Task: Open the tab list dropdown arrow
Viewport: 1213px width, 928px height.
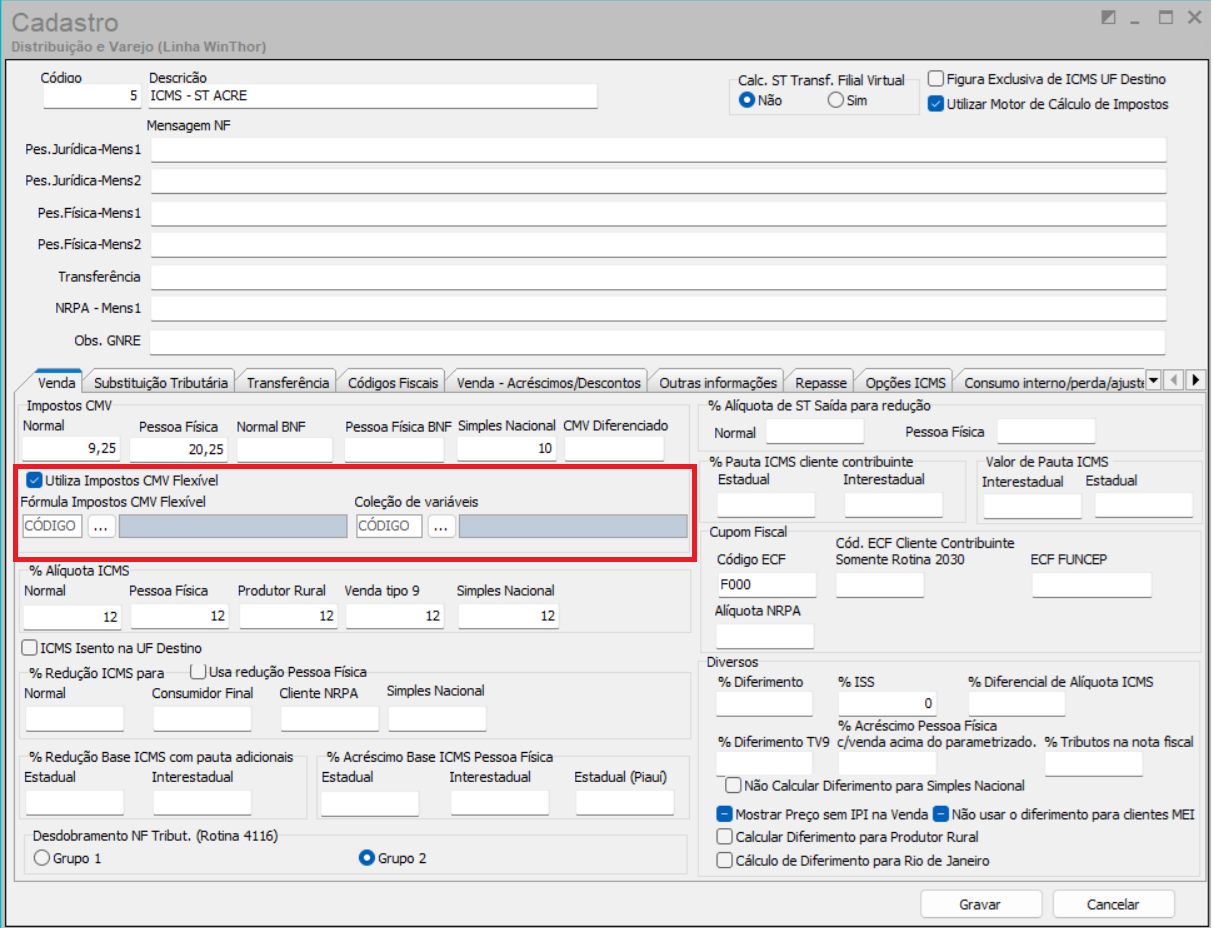Action: tap(1152, 381)
